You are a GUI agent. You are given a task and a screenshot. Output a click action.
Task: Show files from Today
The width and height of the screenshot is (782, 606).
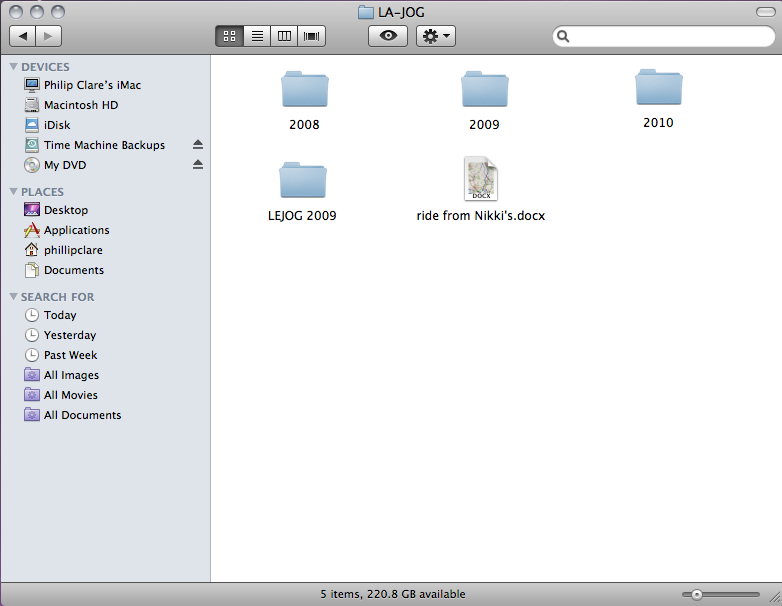106,315
